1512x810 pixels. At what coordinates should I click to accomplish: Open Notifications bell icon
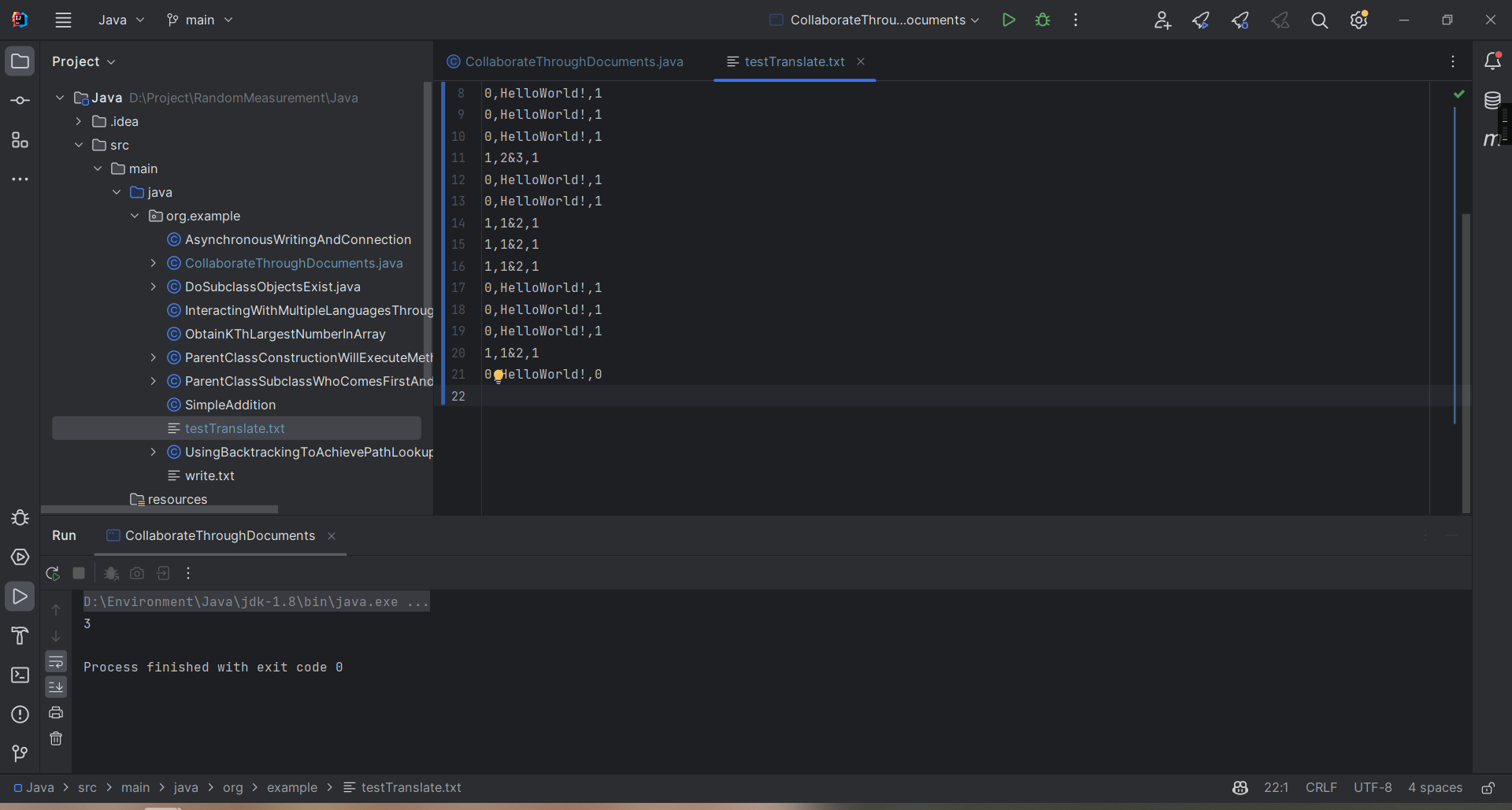[1492, 61]
